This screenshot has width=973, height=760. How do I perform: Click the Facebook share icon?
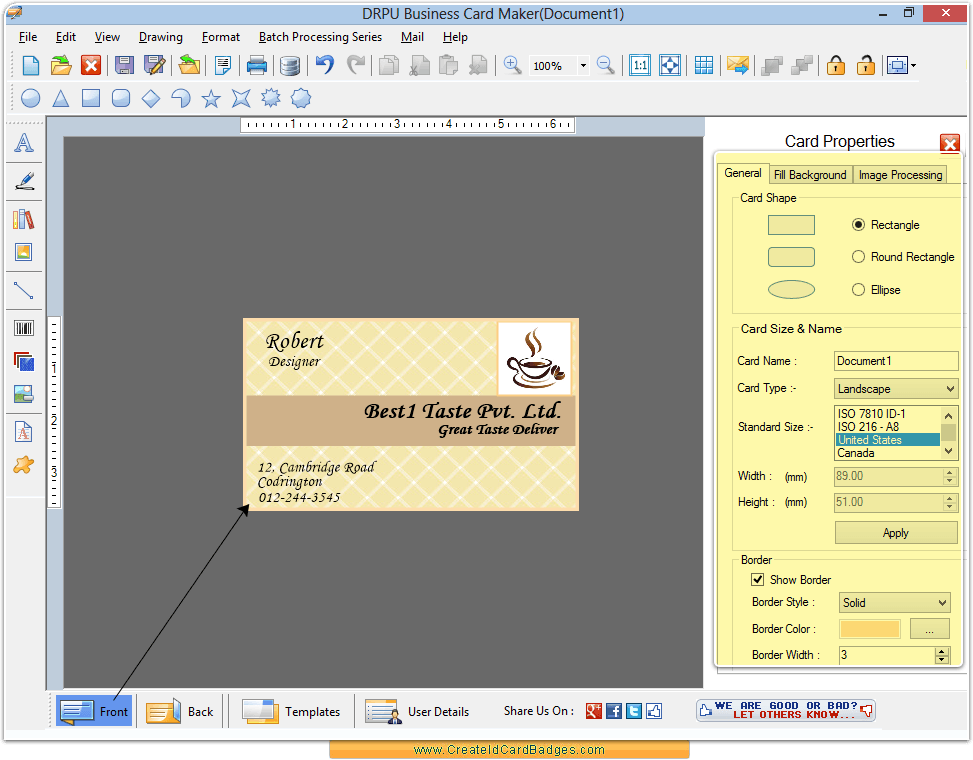tap(614, 711)
